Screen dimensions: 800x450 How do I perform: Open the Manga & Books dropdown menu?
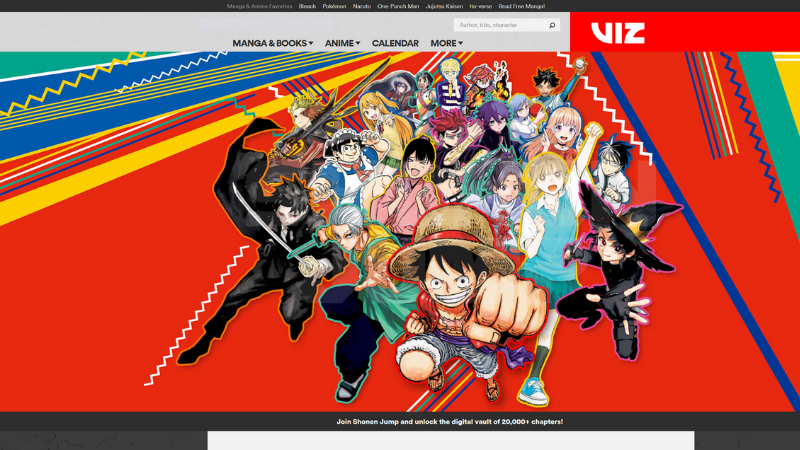coord(272,43)
